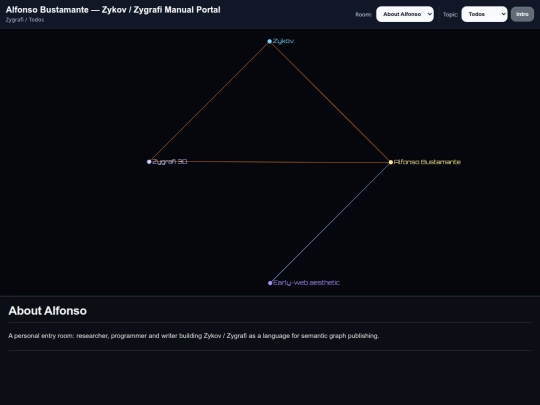Image resolution: width=540 pixels, height=405 pixels.
Task: Click the edge from Alfonso to Early-web aesthetic
Action: click(330, 222)
